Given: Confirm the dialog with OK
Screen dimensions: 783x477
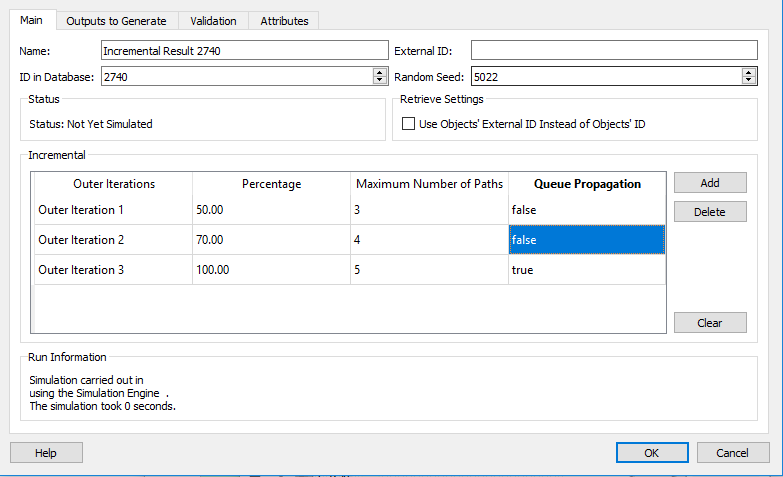Looking at the screenshot, I should (652, 453).
